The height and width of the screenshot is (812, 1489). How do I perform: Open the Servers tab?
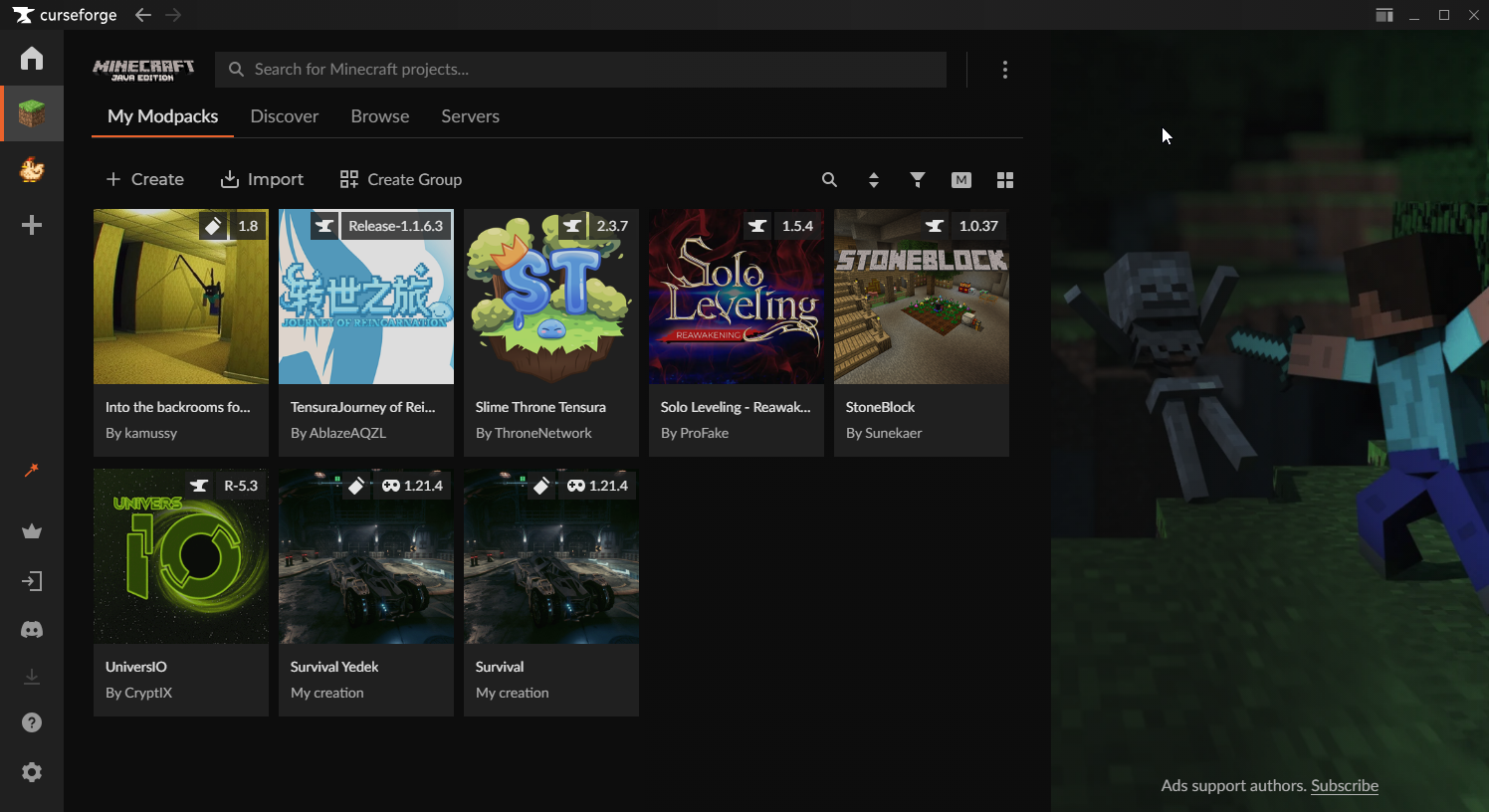[x=471, y=116]
